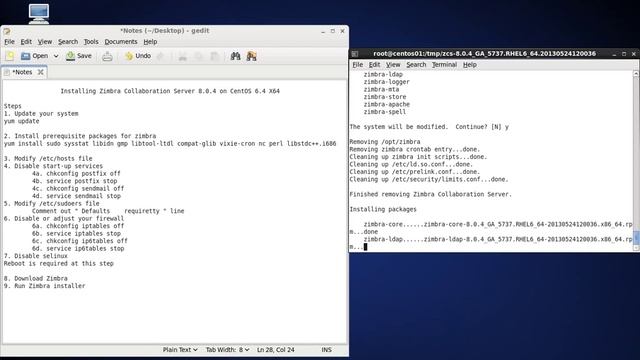The image size is (640, 360).
Task: Click the Open button in gedit toolbar
Action: 34,56
